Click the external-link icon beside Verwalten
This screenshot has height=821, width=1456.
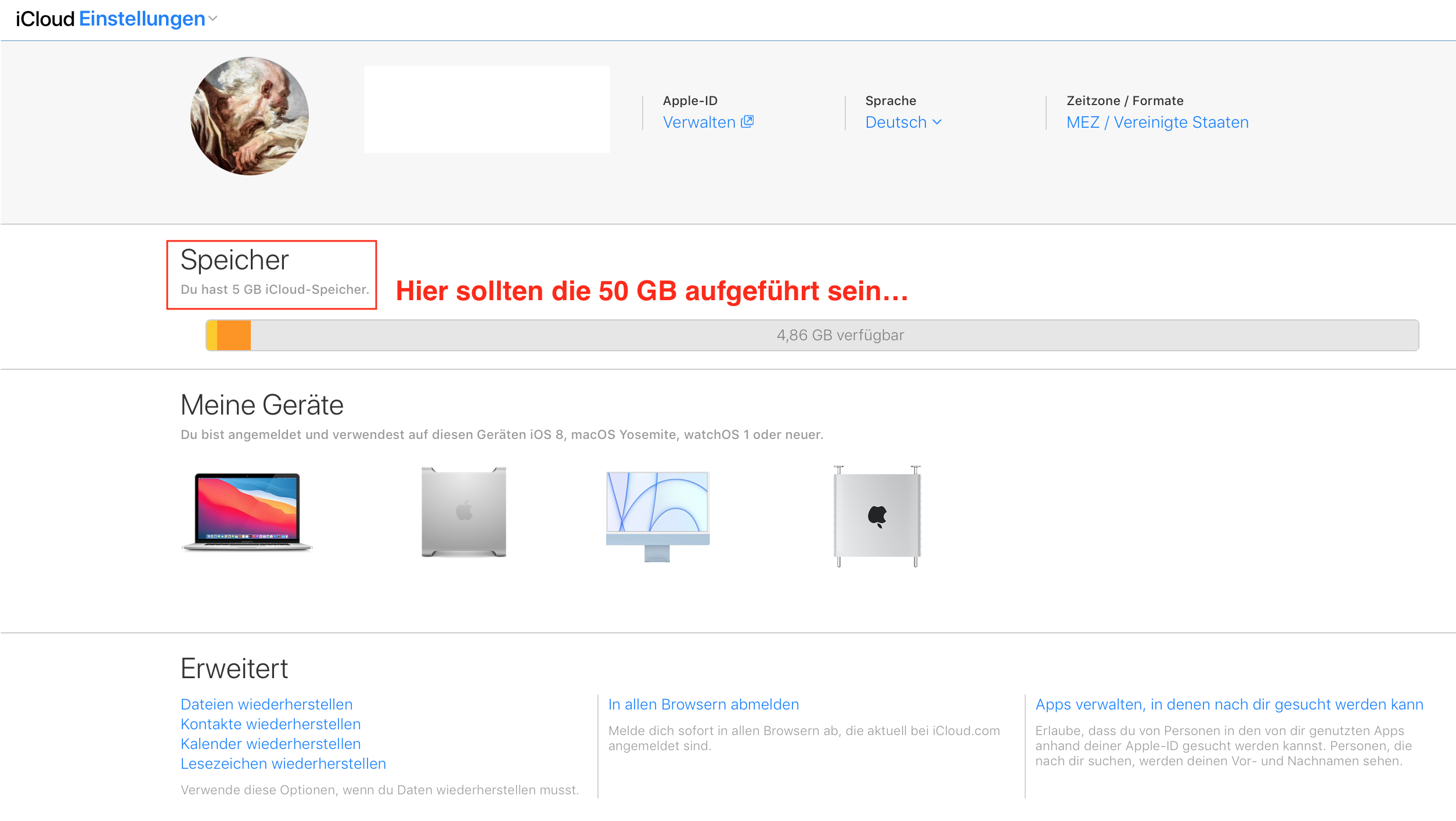[747, 121]
